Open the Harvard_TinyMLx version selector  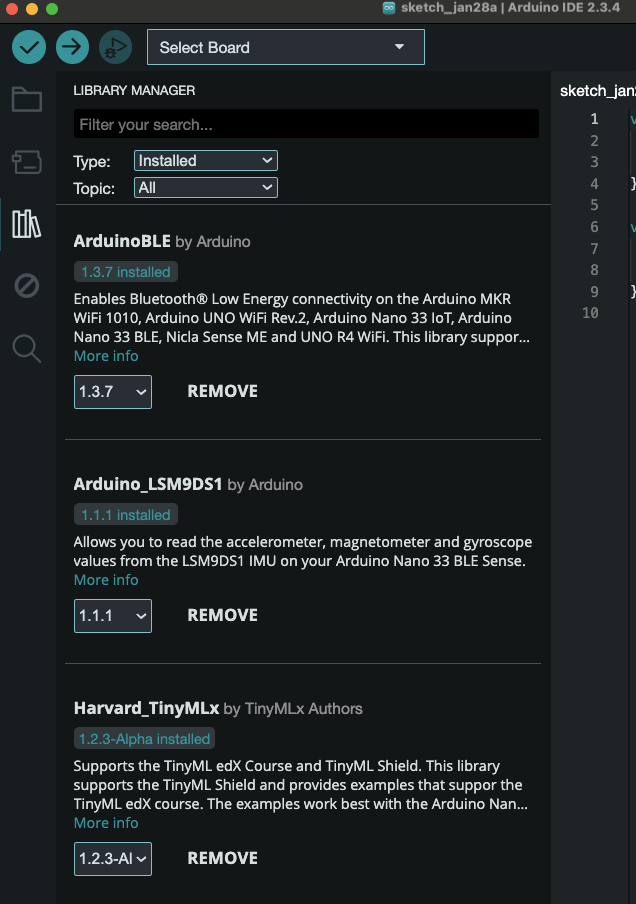pos(112,859)
